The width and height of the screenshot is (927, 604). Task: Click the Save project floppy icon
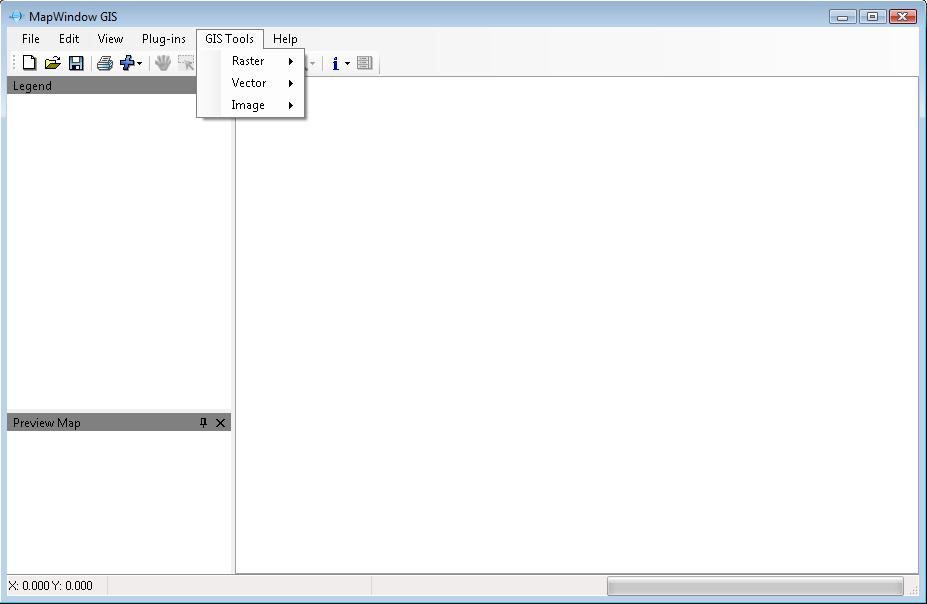point(76,63)
